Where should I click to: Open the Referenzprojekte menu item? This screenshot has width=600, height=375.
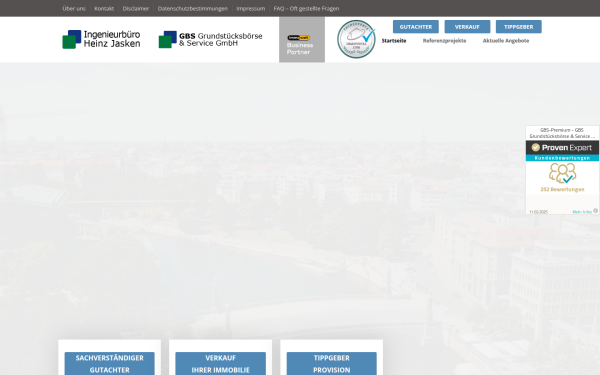[444, 41]
